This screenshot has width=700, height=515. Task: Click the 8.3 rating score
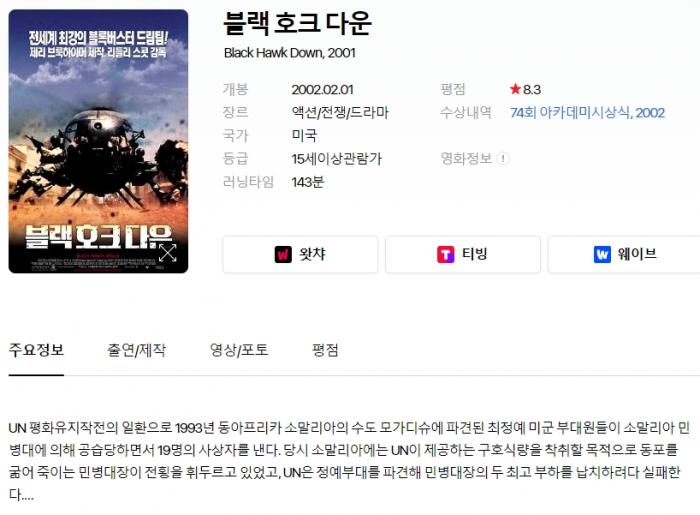(532, 90)
